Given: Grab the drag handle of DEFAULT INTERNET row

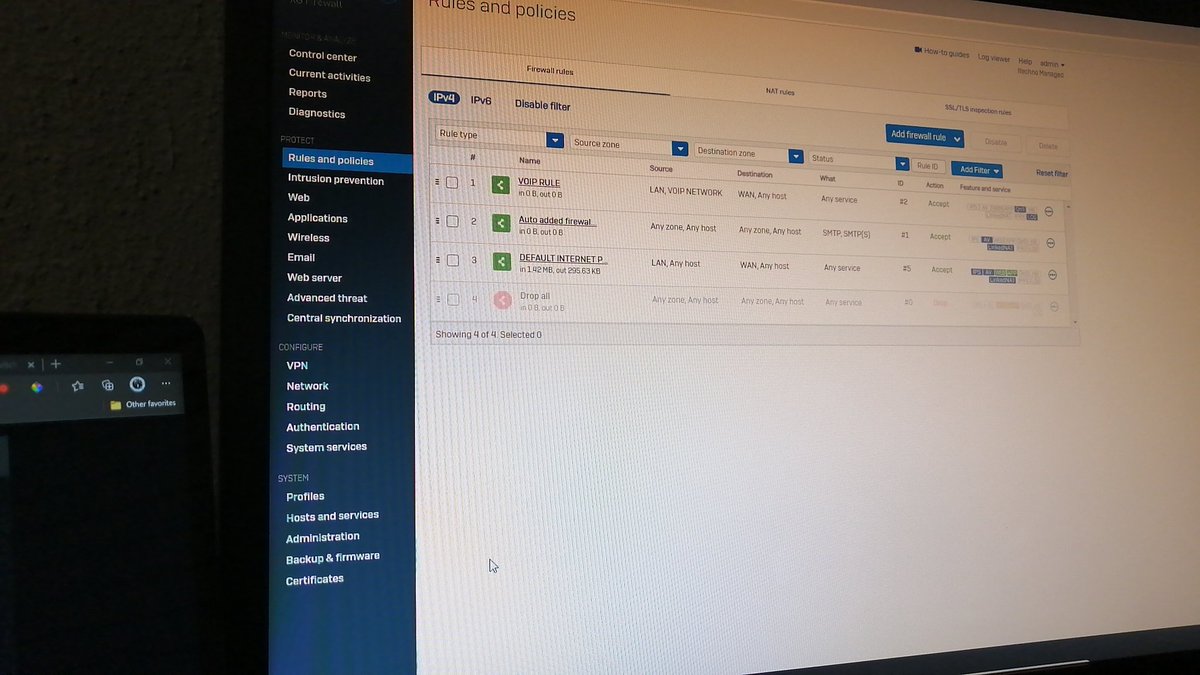Looking at the screenshot, I should click(x=437, y=260).
